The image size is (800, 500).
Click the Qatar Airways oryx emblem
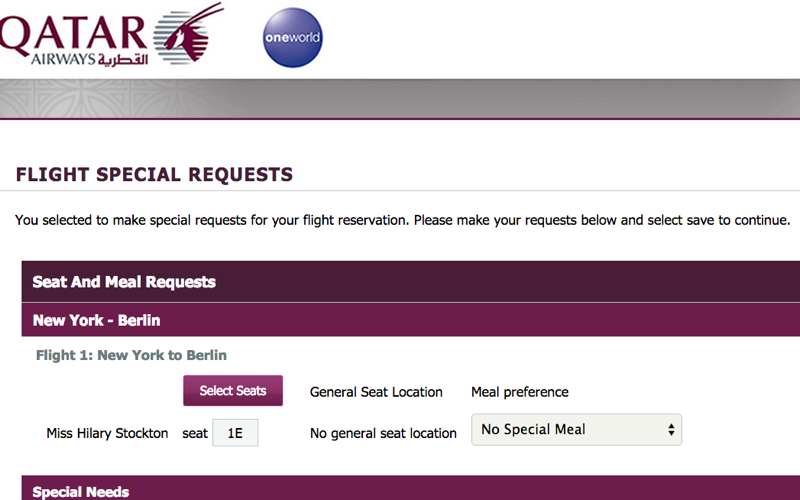[188, 34]
